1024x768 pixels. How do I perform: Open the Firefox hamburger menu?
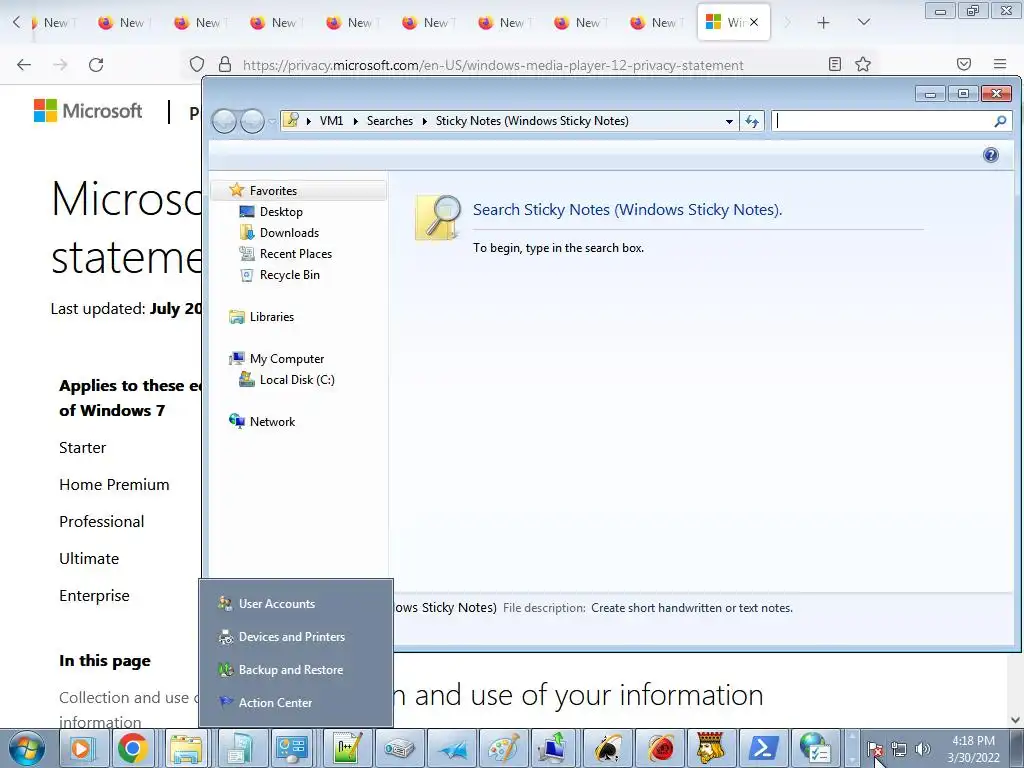click(x=1000, y=64)
